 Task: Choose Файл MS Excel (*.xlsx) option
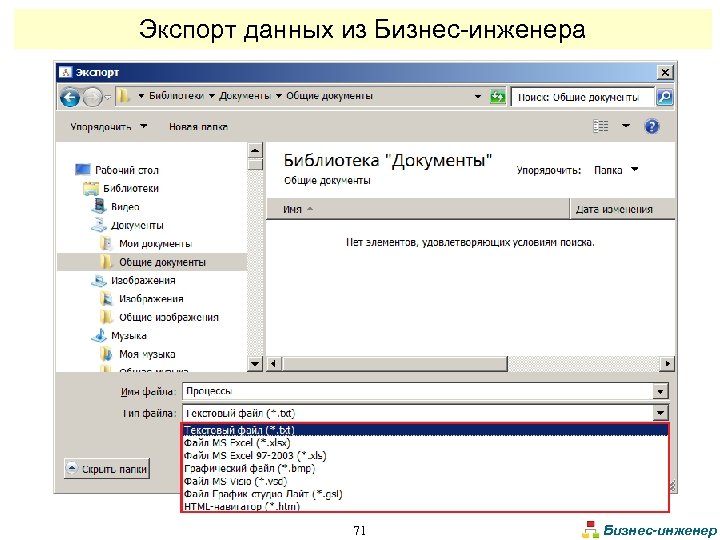tap(425, 443)
